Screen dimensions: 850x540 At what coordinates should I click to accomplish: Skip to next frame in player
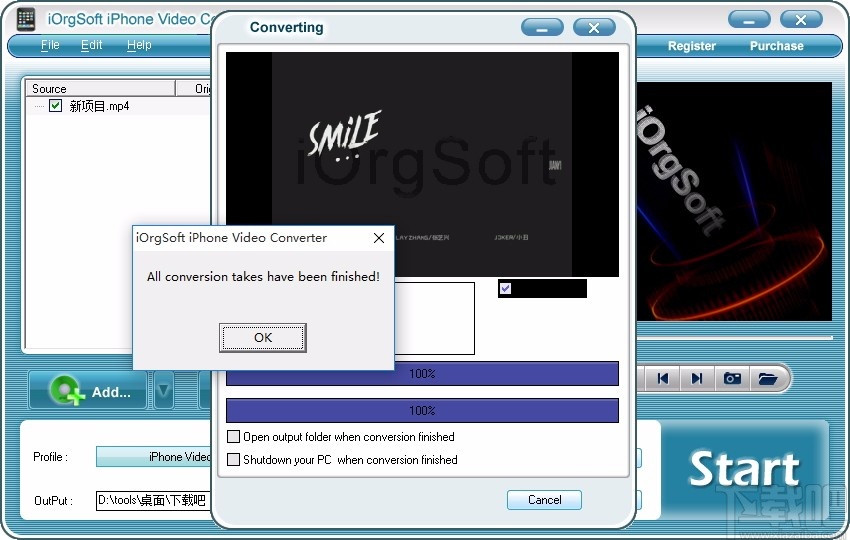pos(697,378)
